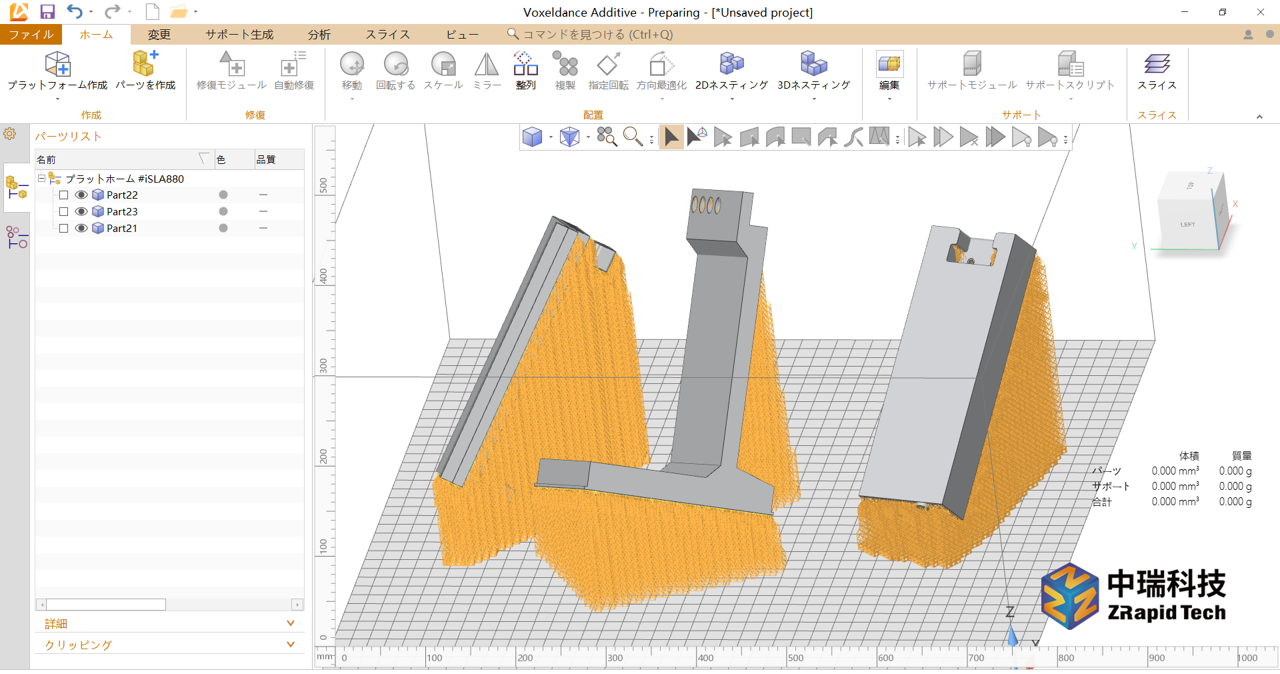Click the save icon in title bar
The width and height of the screenshot is (1280, 674).
point(47,12)
